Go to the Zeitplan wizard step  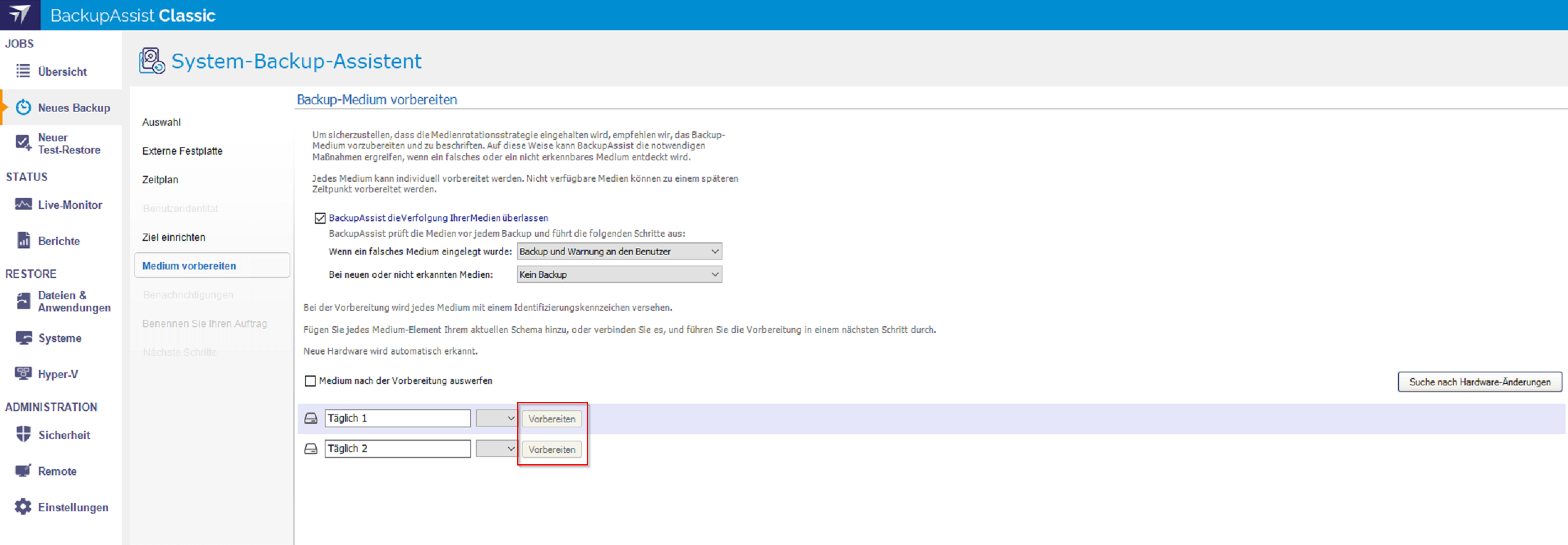160,179
